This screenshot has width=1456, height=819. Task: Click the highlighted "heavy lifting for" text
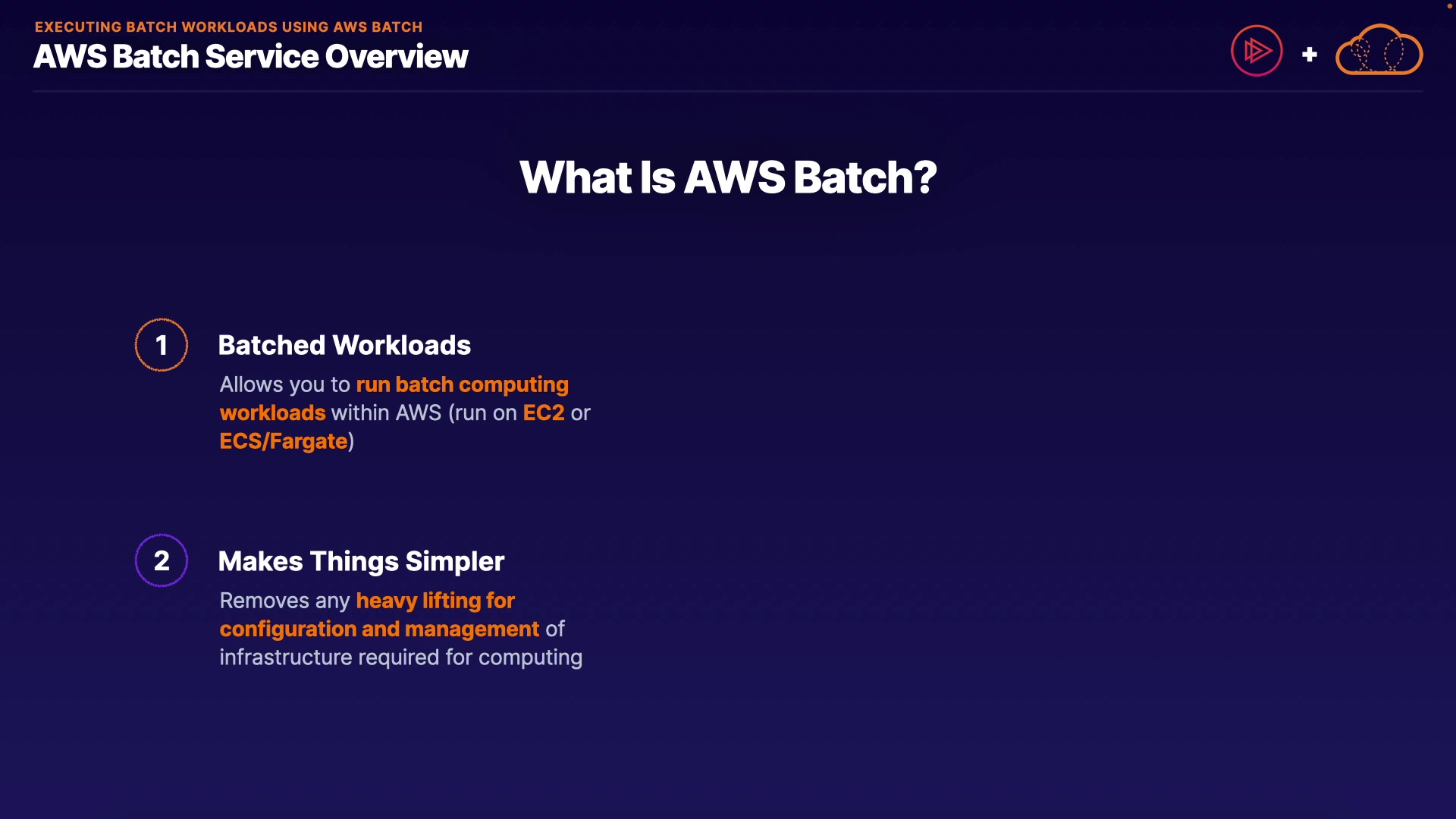coord(435,601)
